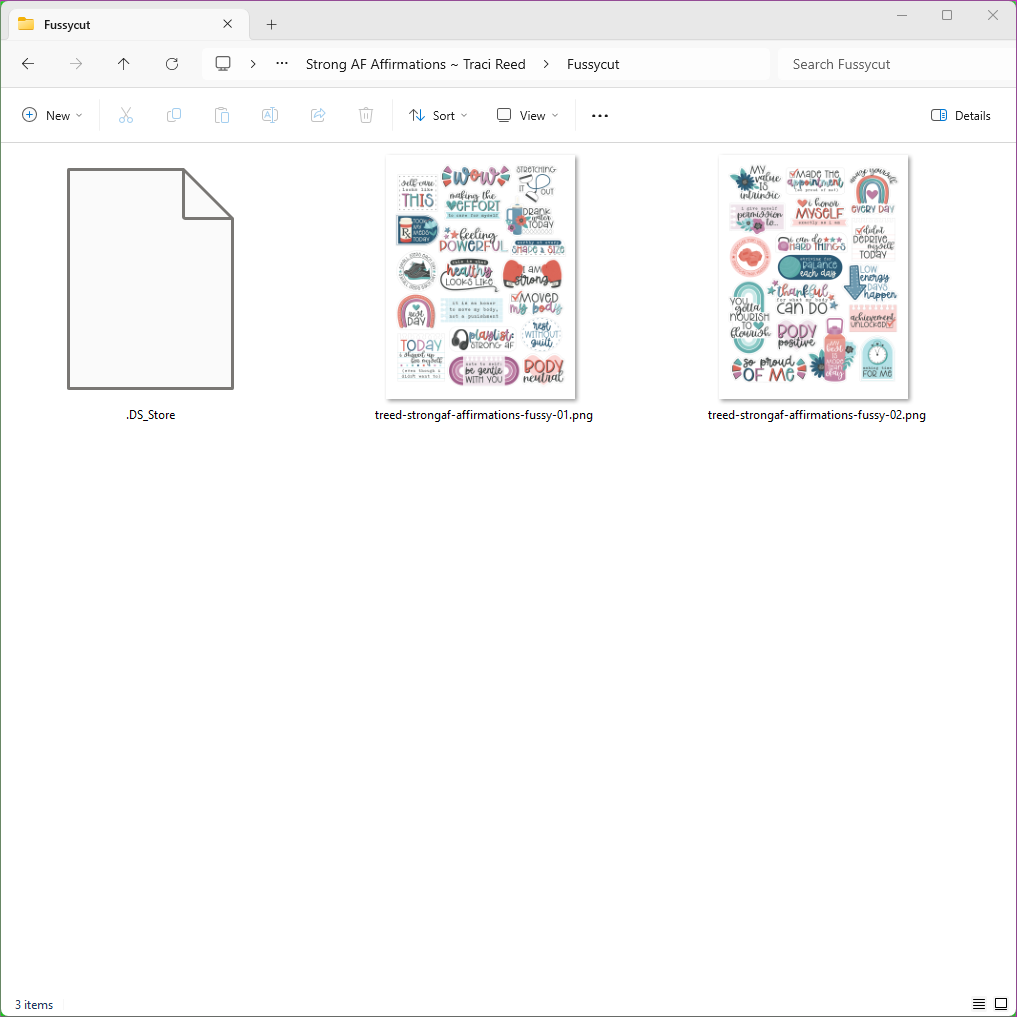Viewport: 1017px width, 1017px height.
Task: Select treed-strongaf-affirmations-fussy-01.png thumbnail
Action: (x=480, y=276)
